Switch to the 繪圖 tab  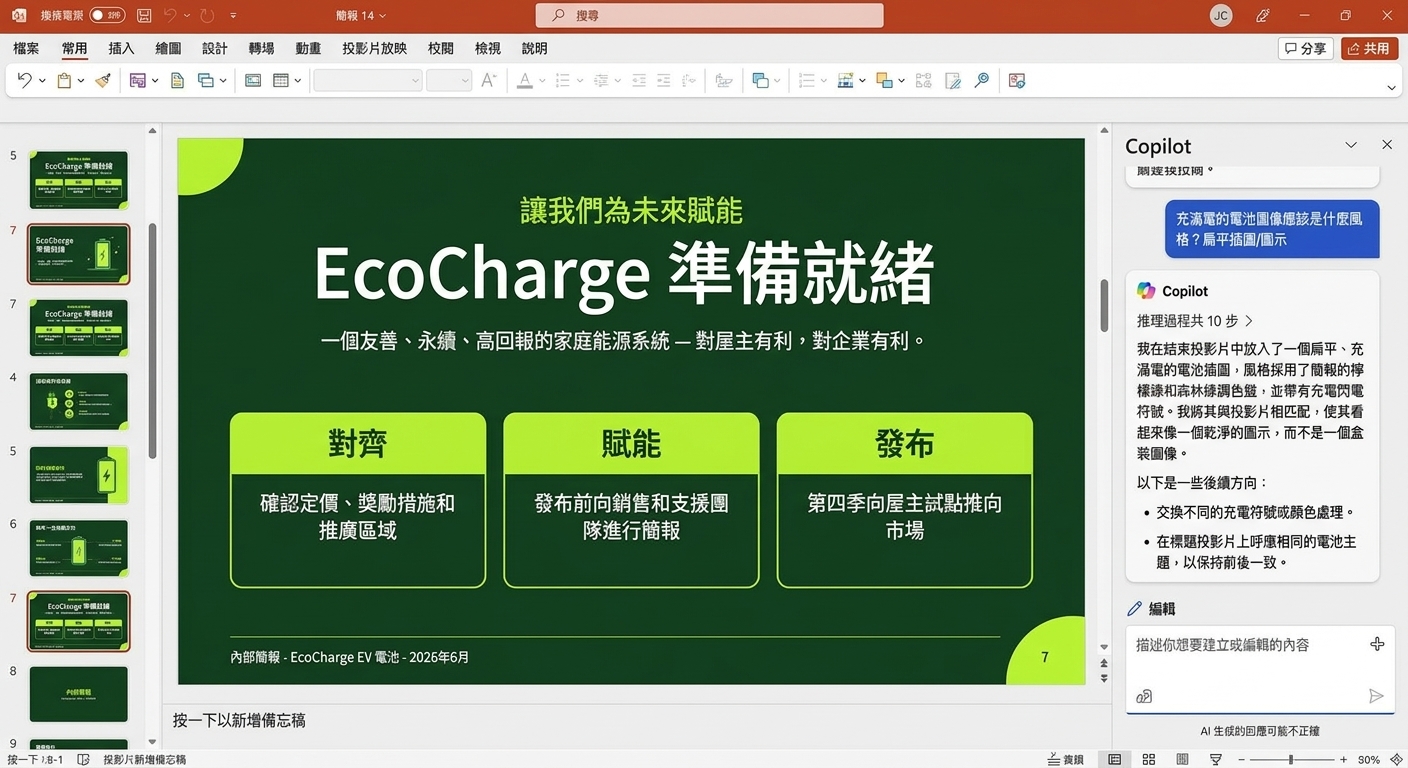tap(168, 48)
